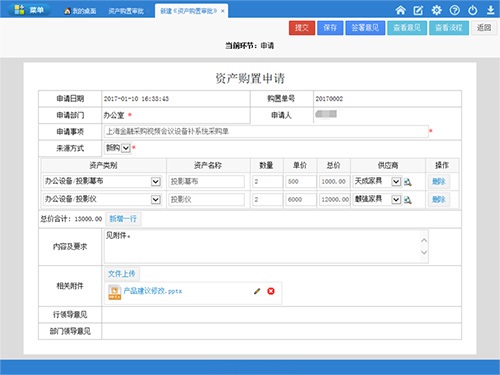Click the 签署意见 button

(365, 28)
